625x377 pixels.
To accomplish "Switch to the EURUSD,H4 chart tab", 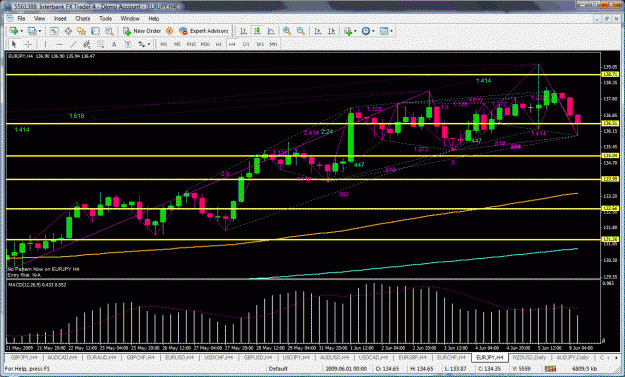I will (179, 357).
